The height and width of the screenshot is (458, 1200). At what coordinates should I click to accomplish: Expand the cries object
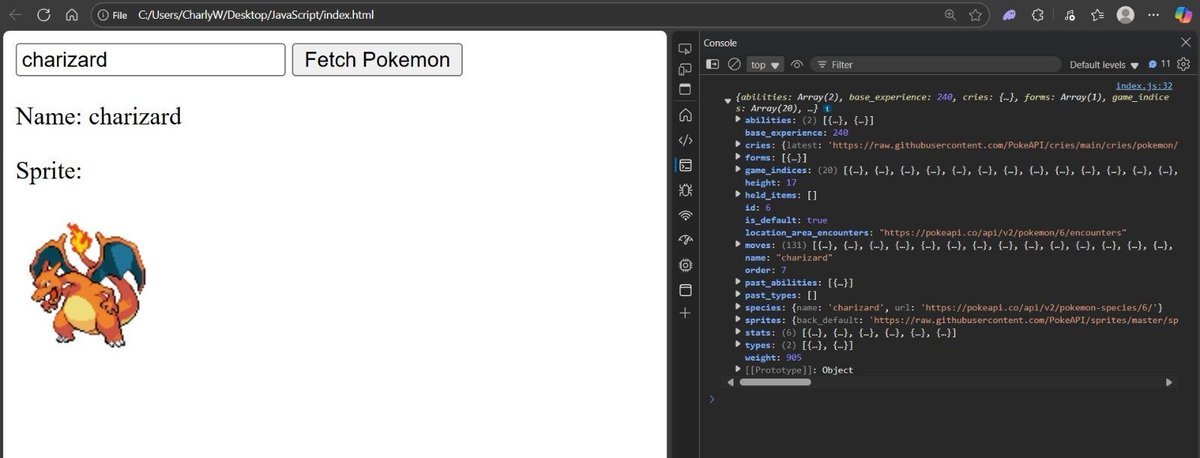[x=738, y=145]
